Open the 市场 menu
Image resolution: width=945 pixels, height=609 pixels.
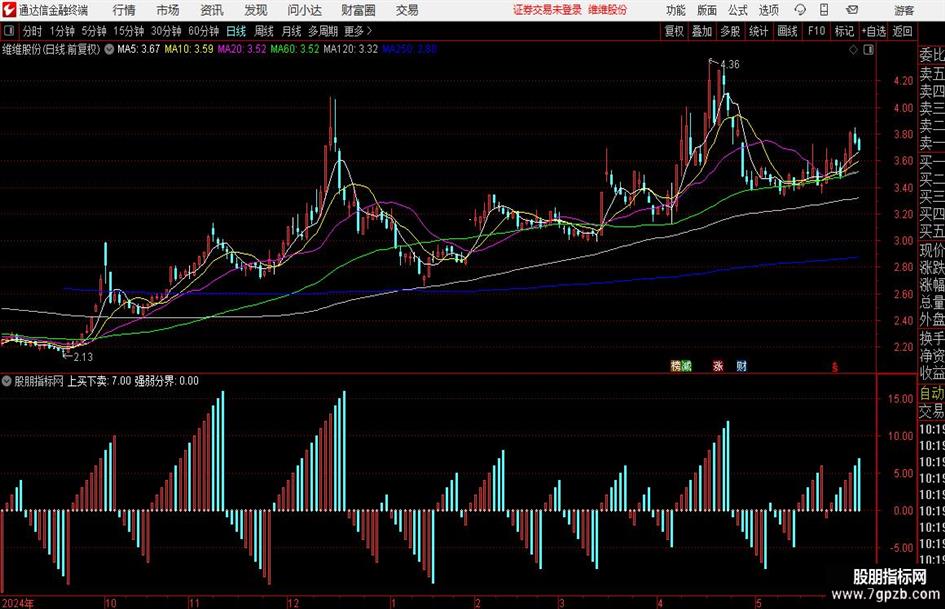pos(168,10)
